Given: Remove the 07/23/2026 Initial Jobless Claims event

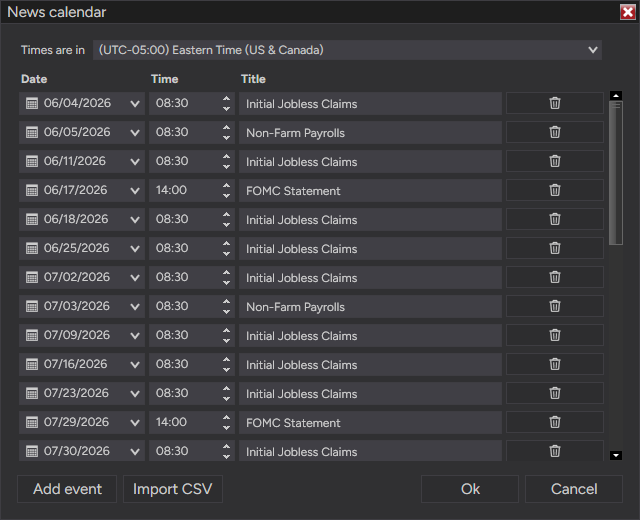Looking at the screenshot, I should tap(555, 393).
